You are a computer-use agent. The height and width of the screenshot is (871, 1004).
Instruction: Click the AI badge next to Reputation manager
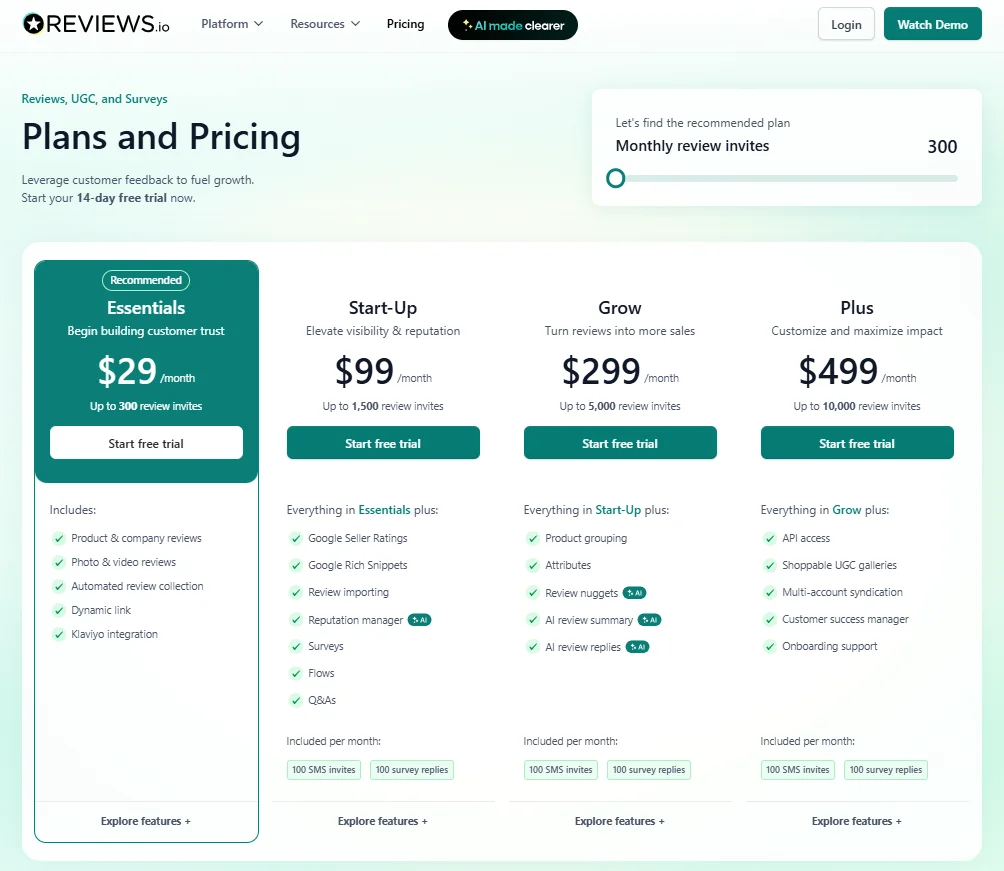point(419,619)
